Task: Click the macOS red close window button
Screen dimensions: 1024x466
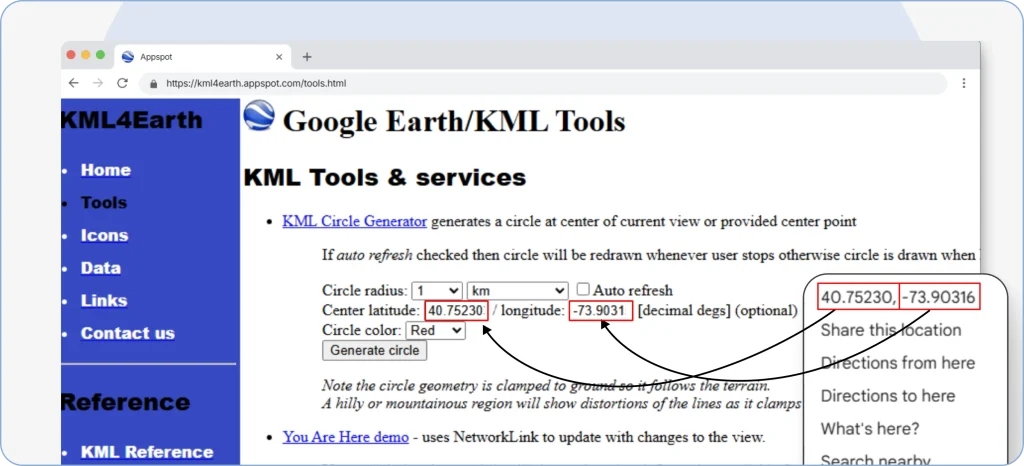Action: (71, 55)
